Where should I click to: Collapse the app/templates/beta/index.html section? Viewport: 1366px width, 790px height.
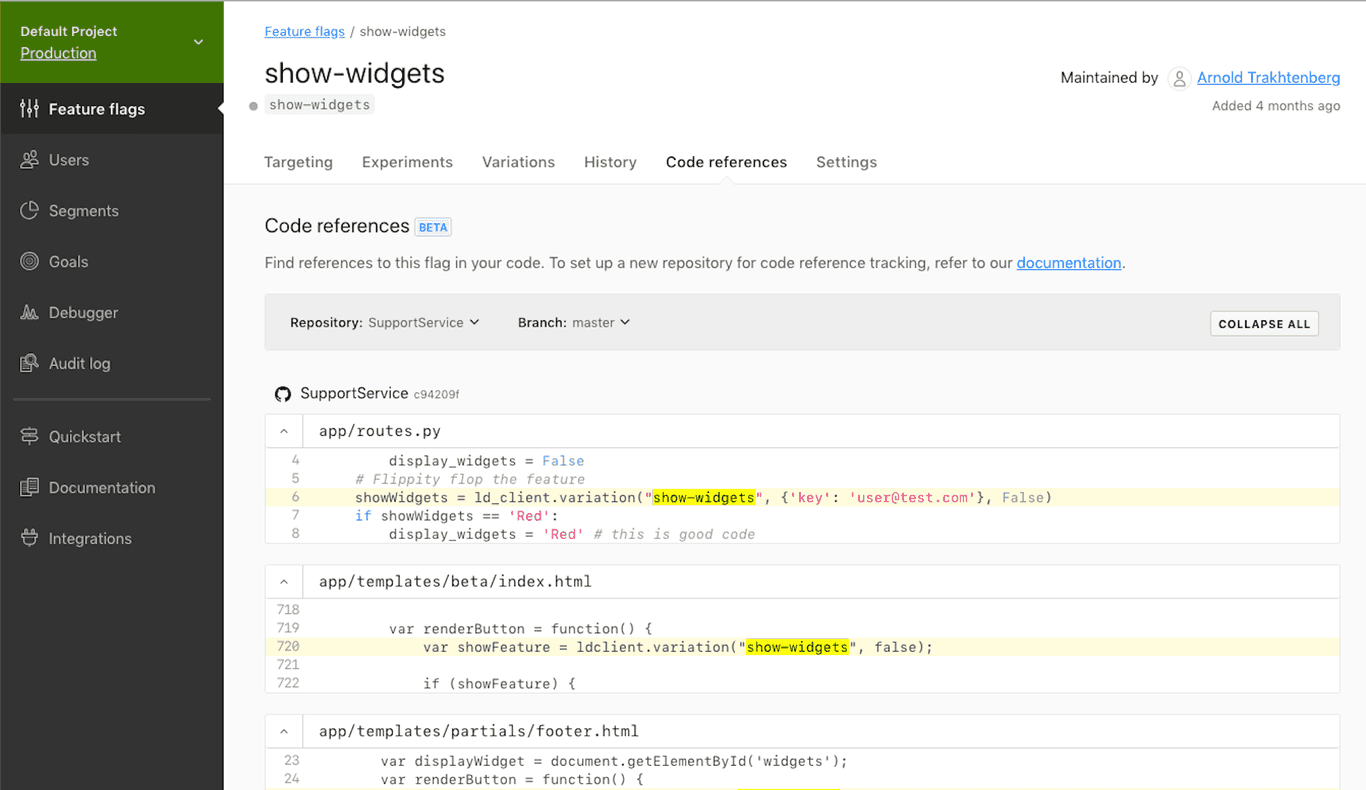click(284, 580)
